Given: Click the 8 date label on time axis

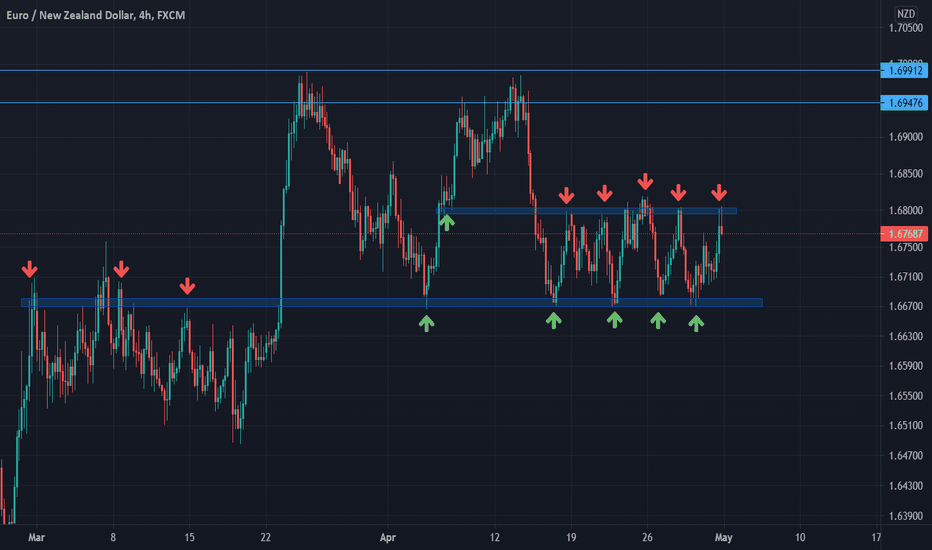Looking at the screenshot, I should click(x=113, y=538).
